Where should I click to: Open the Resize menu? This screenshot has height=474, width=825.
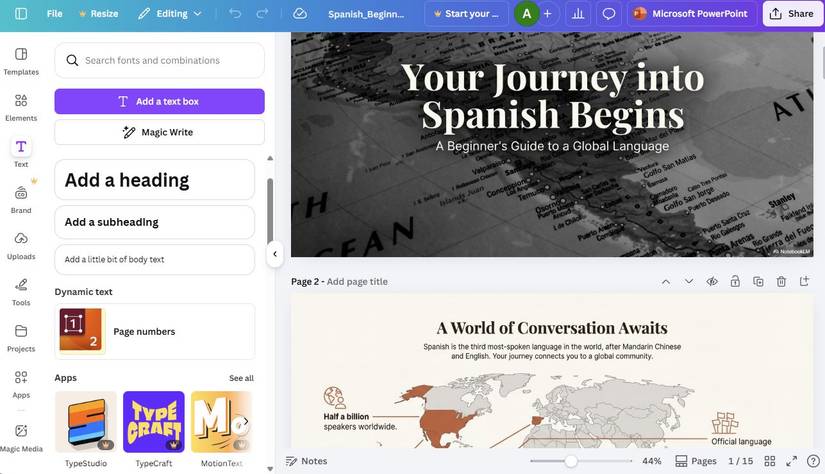[x=97, y=14]
